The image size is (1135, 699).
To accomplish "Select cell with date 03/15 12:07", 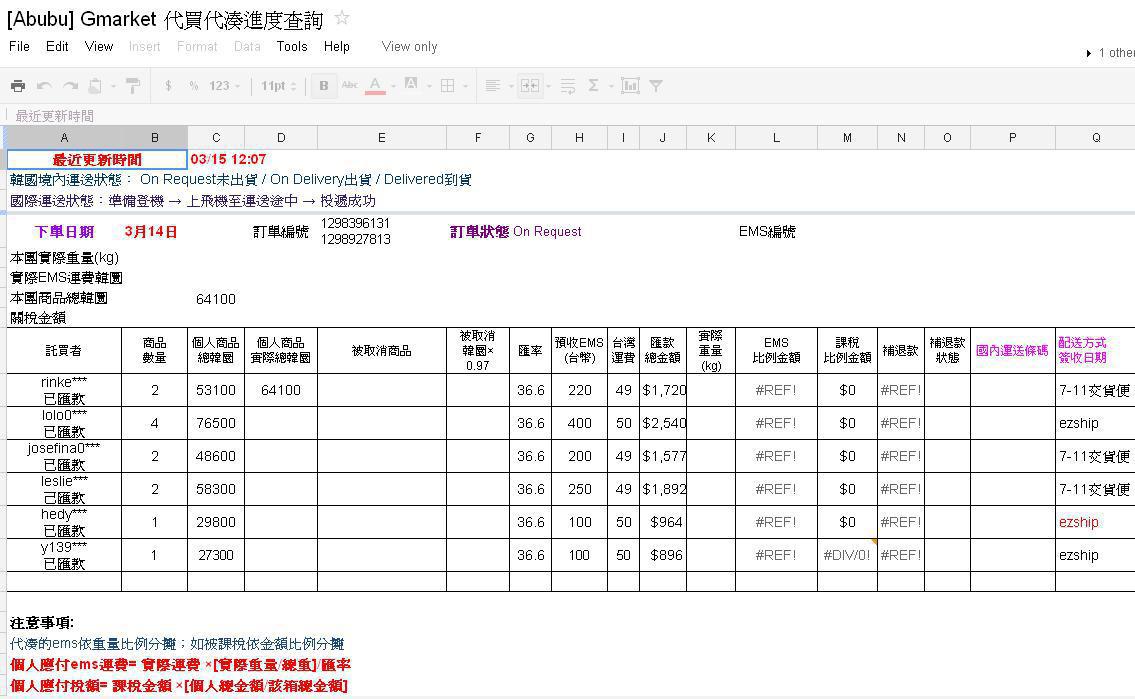I will click(x=228, y=159).
